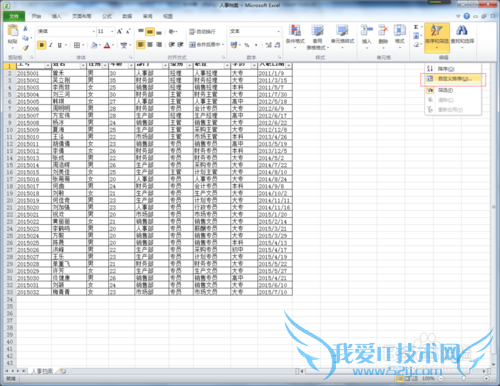Toggle center text alignment
This screenshot has width=500, height=386.
[150, 44]
